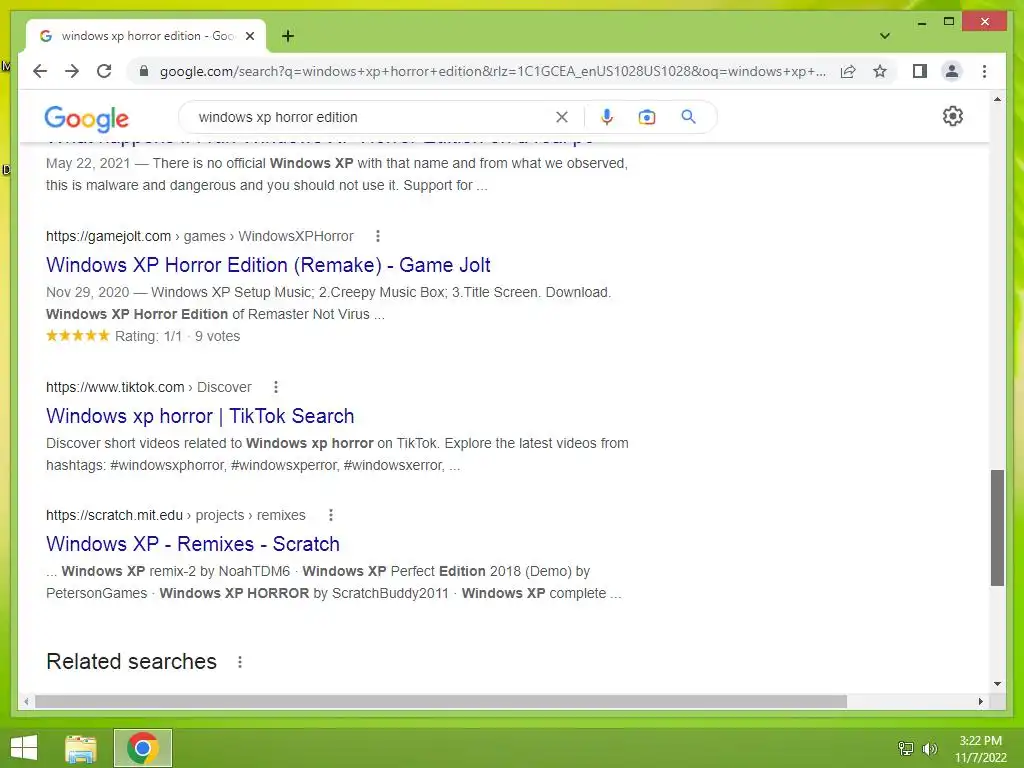Click 'Related searches' heading
The image size is (1024, 768).
click(x=131, y=661)
